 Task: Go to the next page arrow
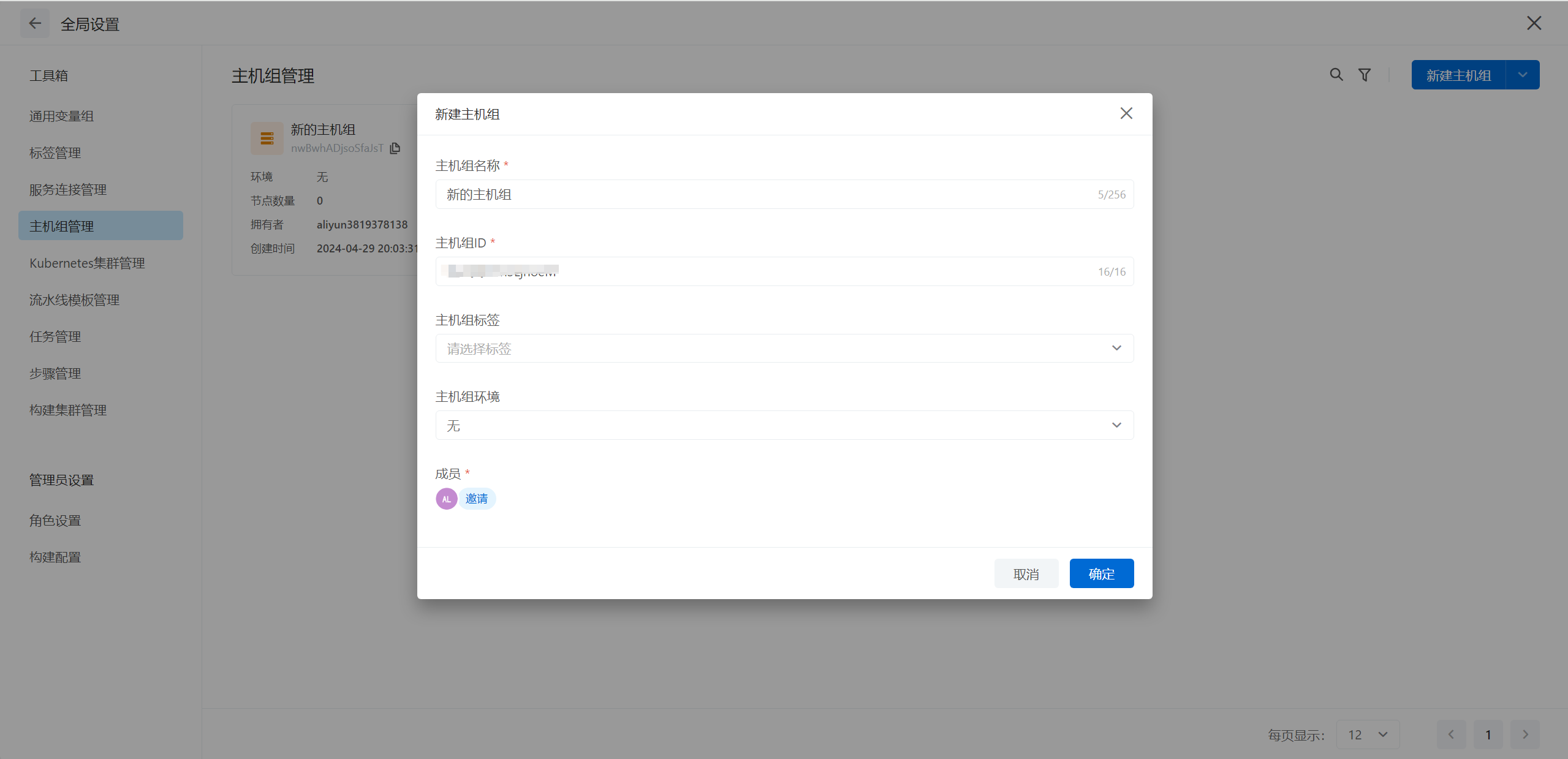coord(1525,734)
